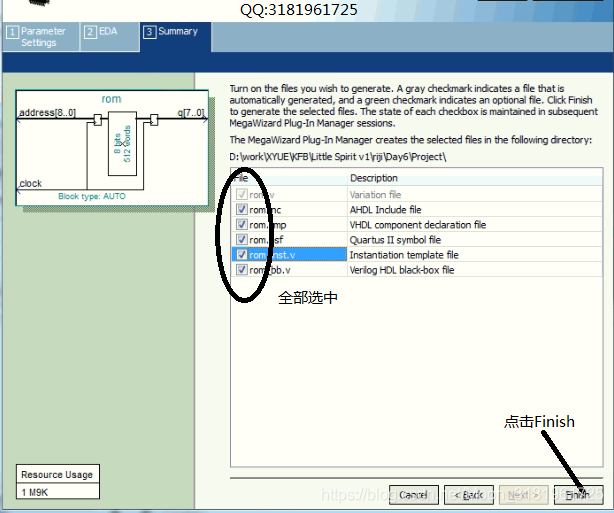
Task: Toggle the rom.bsf symbol file checkbox
Action: (242, 239)
